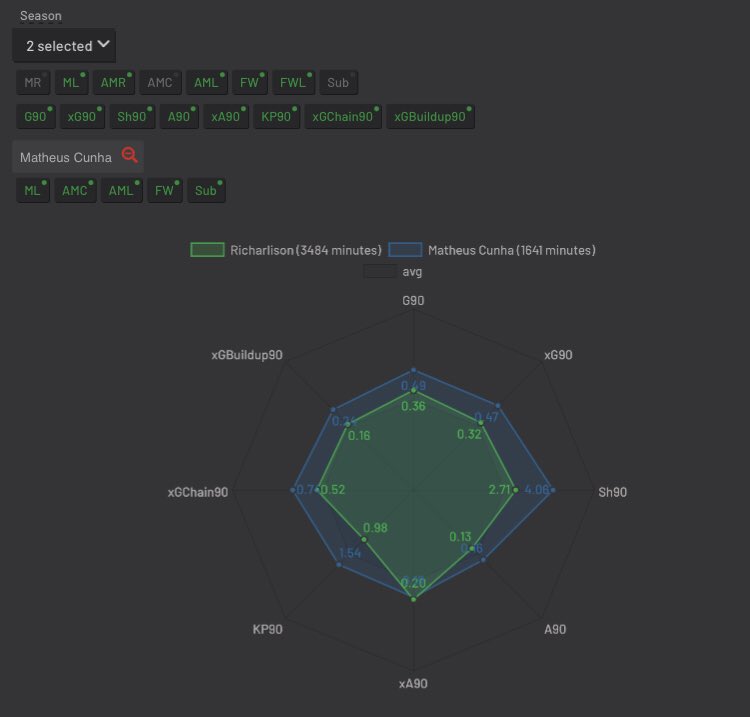Screen dimensions: 750x717
Task: Toggle Matheus Cunha's AML position filter
Action: [x=122, y=190]
